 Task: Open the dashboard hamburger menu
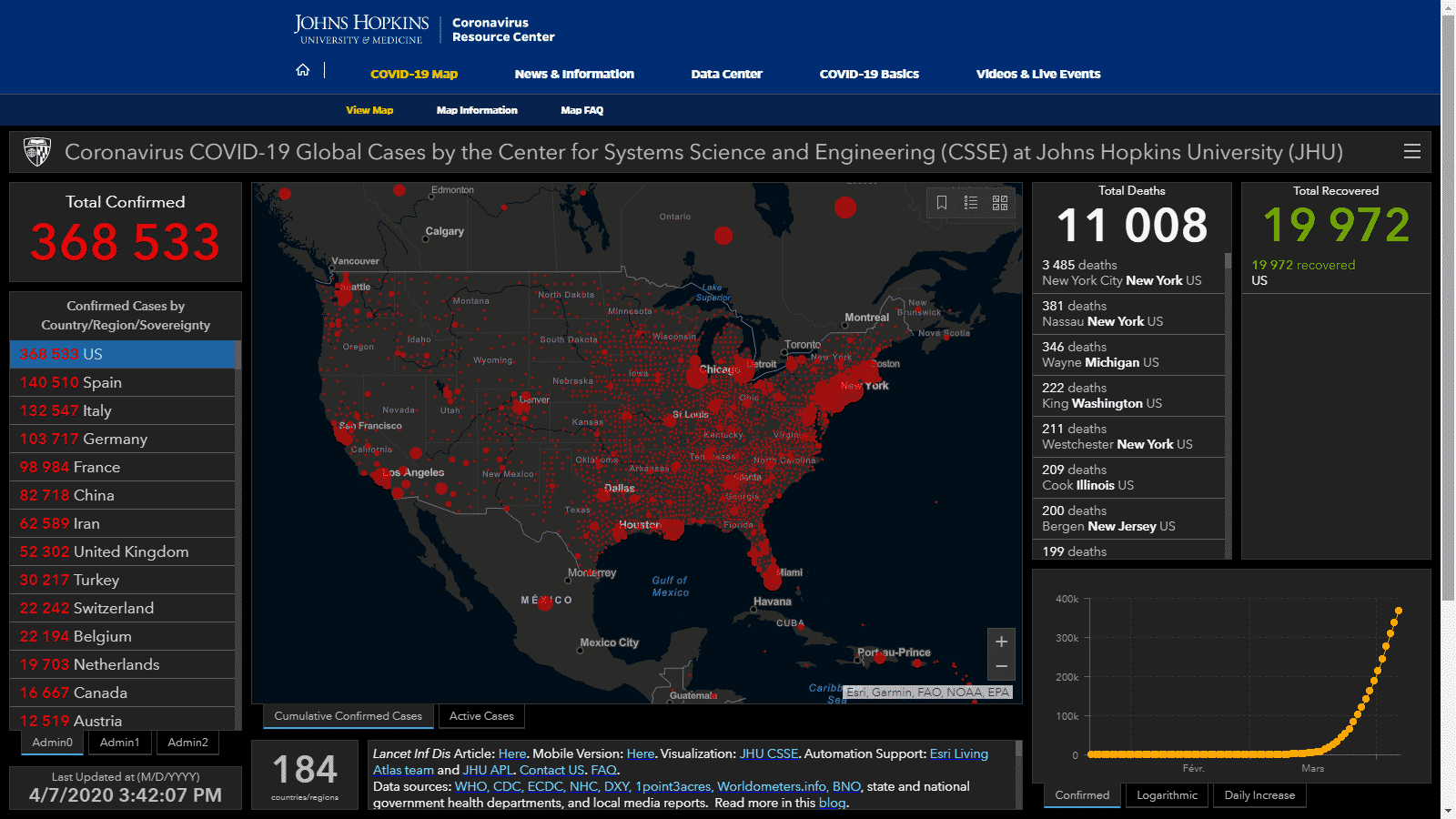click(1412, 152)
